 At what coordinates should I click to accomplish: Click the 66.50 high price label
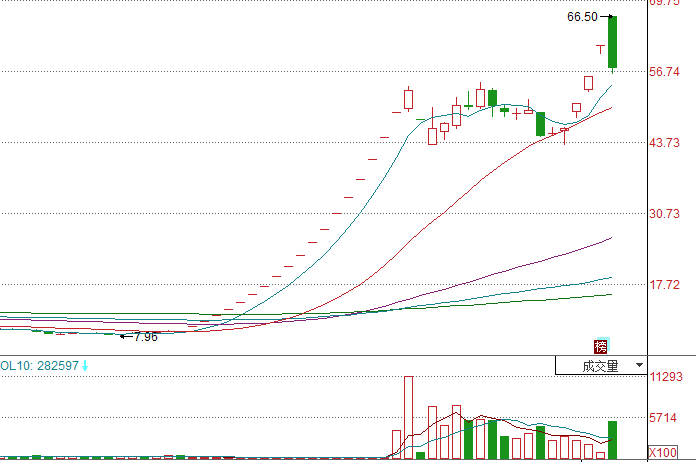(582, 17)
